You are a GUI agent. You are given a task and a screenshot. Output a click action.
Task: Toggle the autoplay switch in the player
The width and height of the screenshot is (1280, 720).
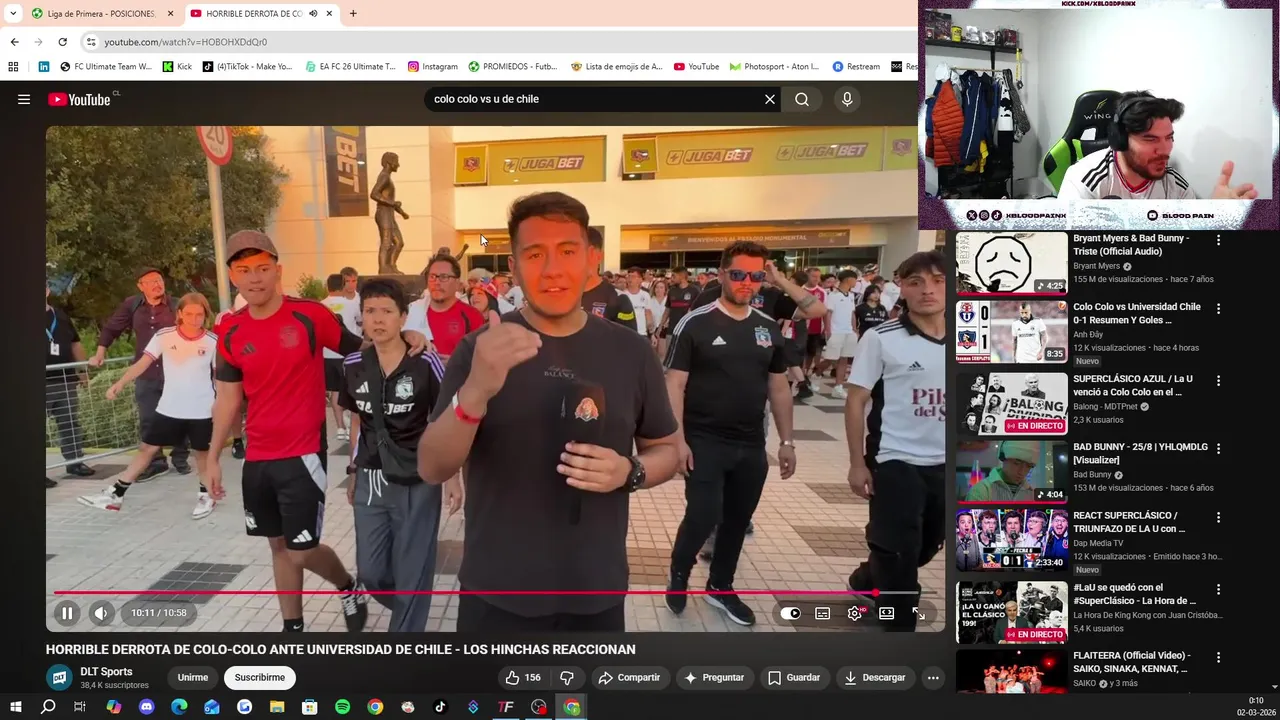pos(791,614)
